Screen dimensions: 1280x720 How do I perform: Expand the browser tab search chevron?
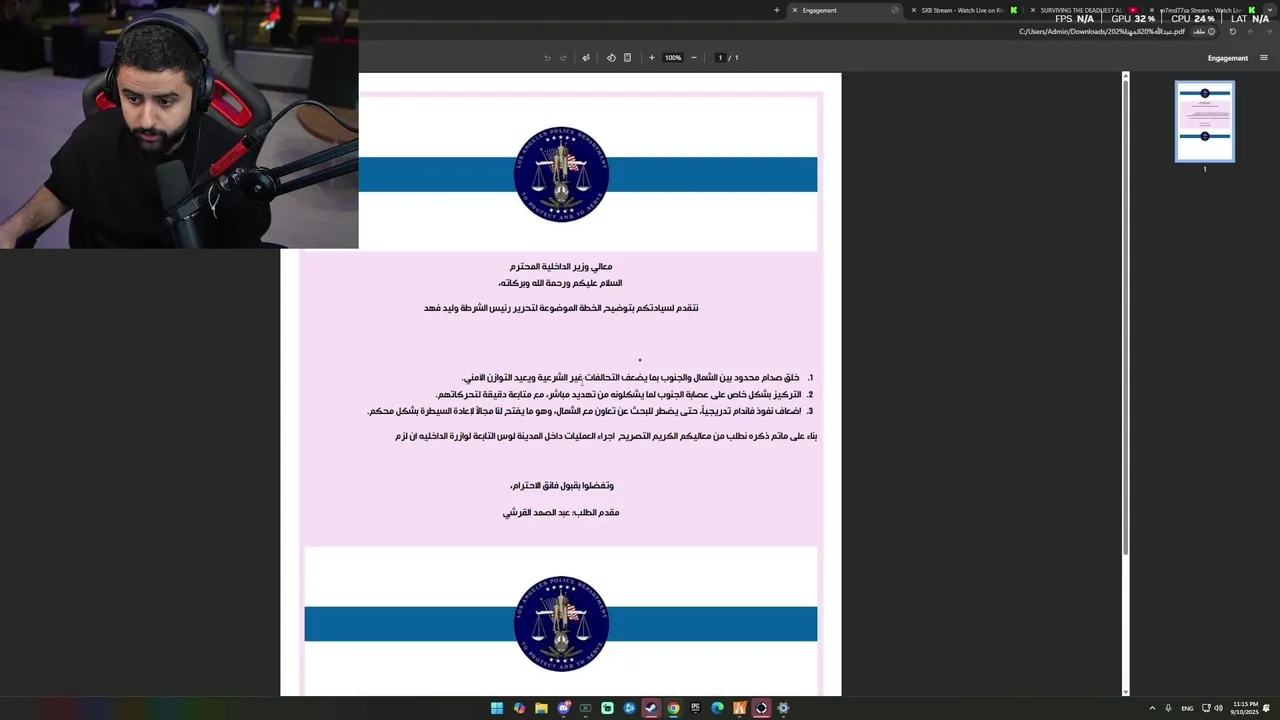point(1269,10)
